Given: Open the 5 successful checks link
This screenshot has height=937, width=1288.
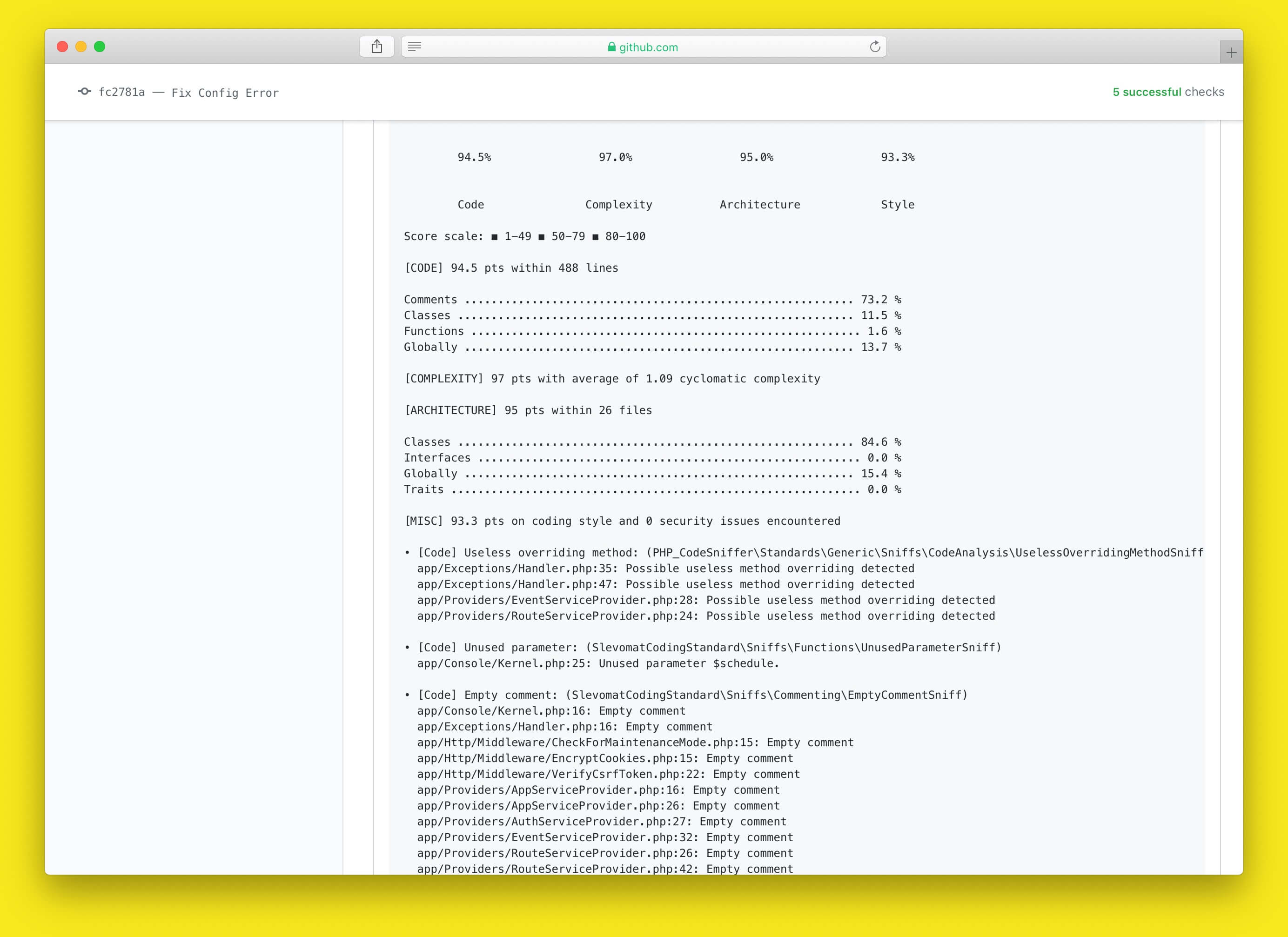Looking at the screenshot, I should coord(1168,92).
